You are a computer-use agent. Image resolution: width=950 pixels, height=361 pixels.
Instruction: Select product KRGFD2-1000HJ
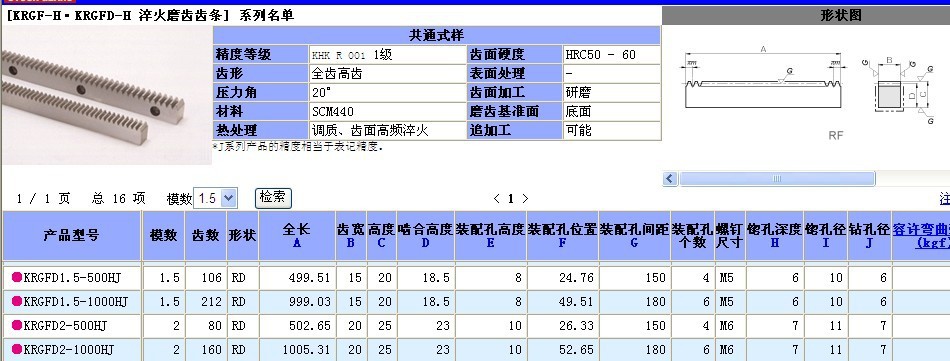click(68, 349)
